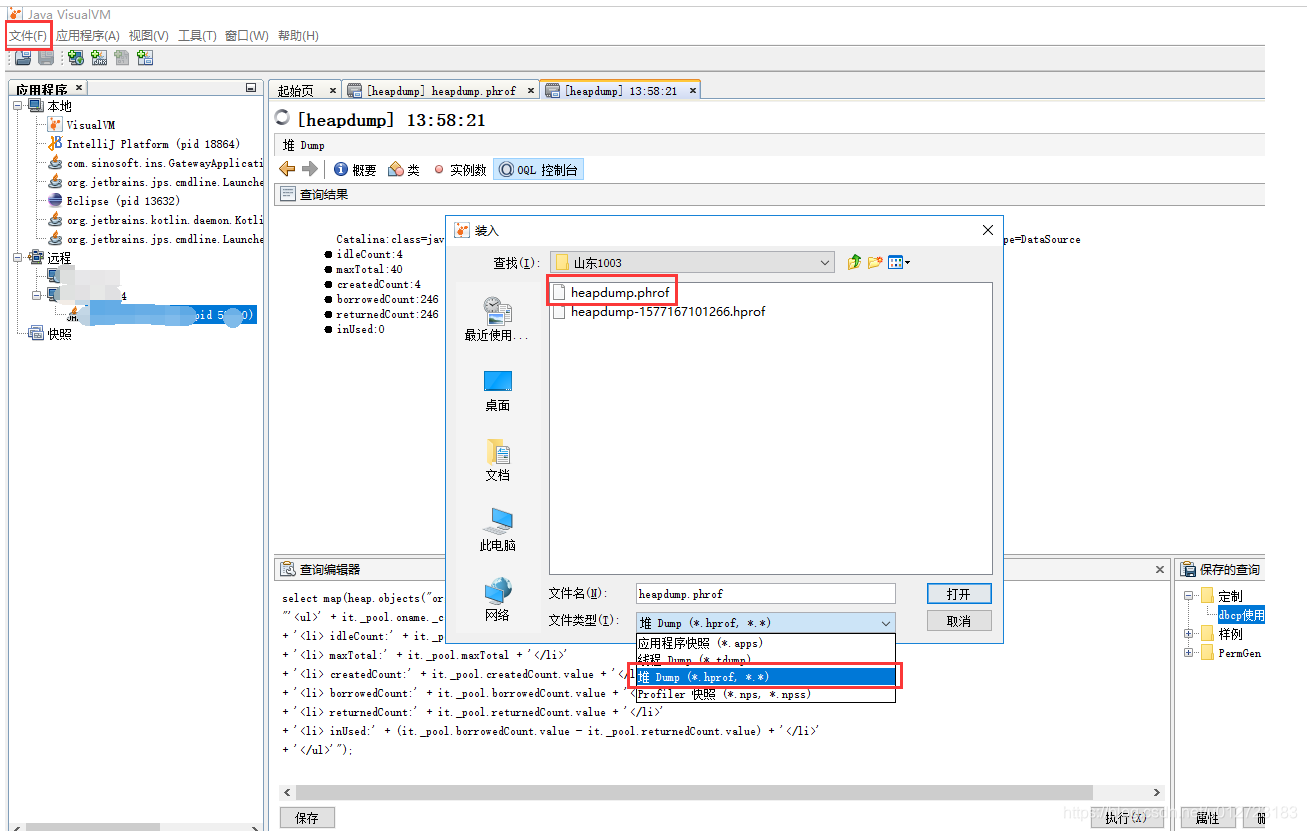This screenshot has height=831, width=1307.
Task: Select IntelliJ Platform (pid 18864) node
Action: (x=144, y=144)
